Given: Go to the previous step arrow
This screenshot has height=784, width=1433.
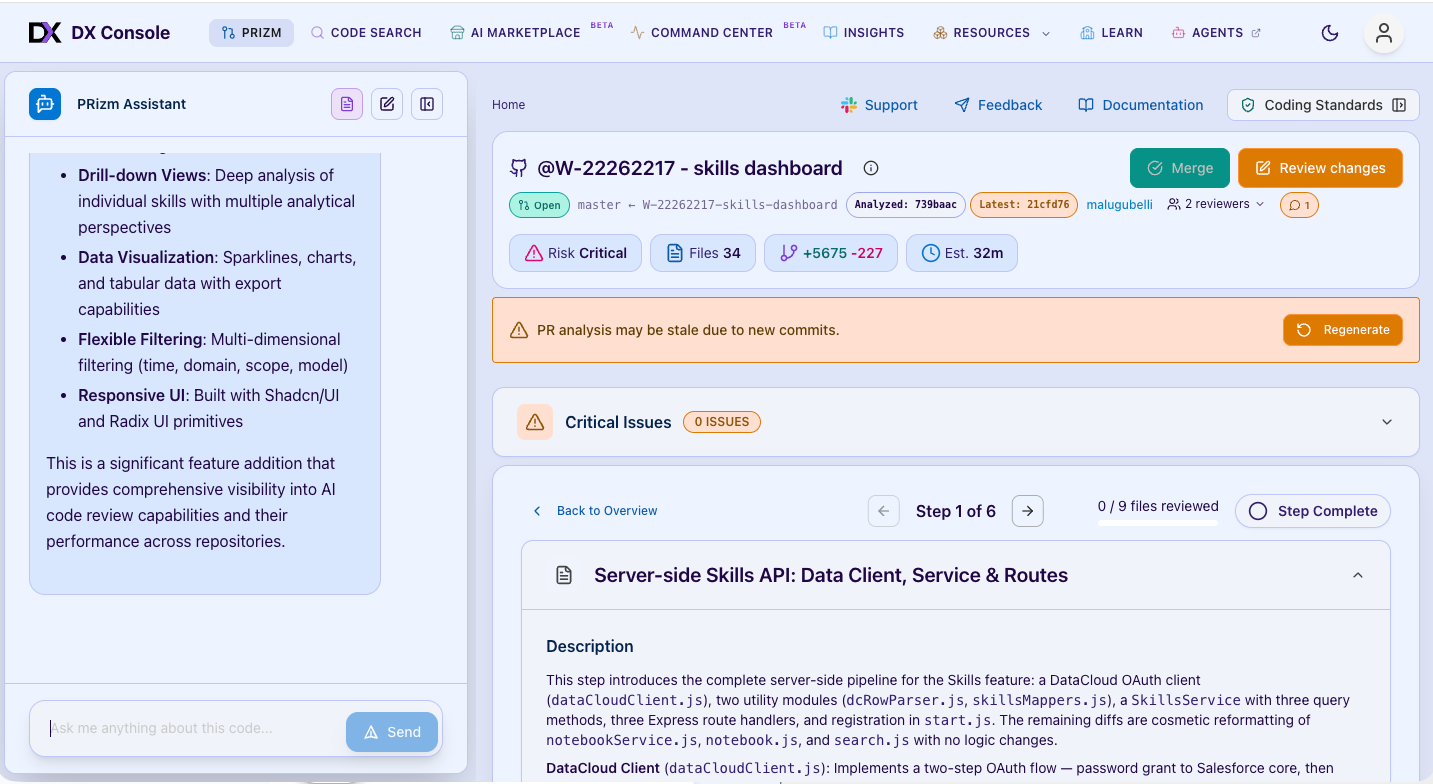Looking at the screenshot, I should (883, 511).
